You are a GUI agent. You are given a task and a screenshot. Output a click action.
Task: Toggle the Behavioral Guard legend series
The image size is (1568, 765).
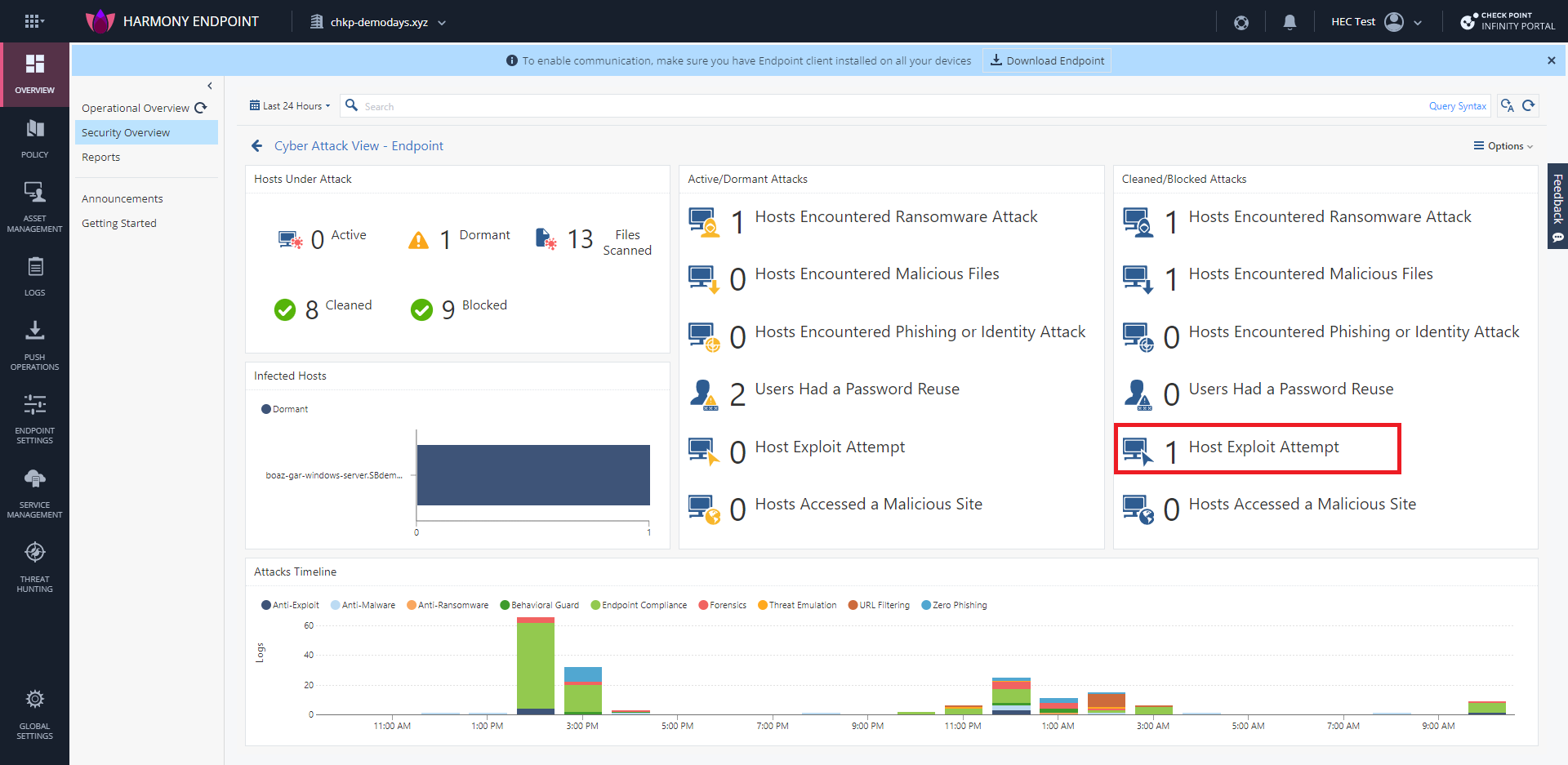[540, 605]
